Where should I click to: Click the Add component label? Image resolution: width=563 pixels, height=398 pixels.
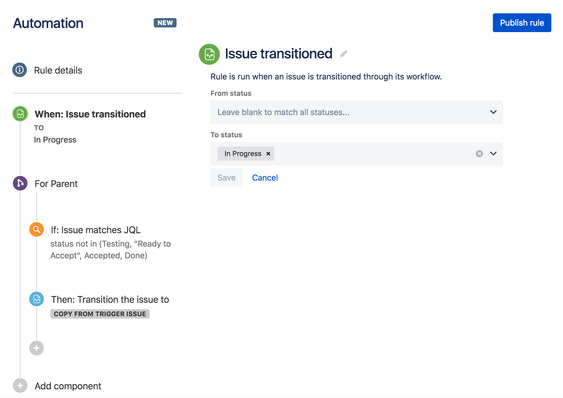coord(68,386)
